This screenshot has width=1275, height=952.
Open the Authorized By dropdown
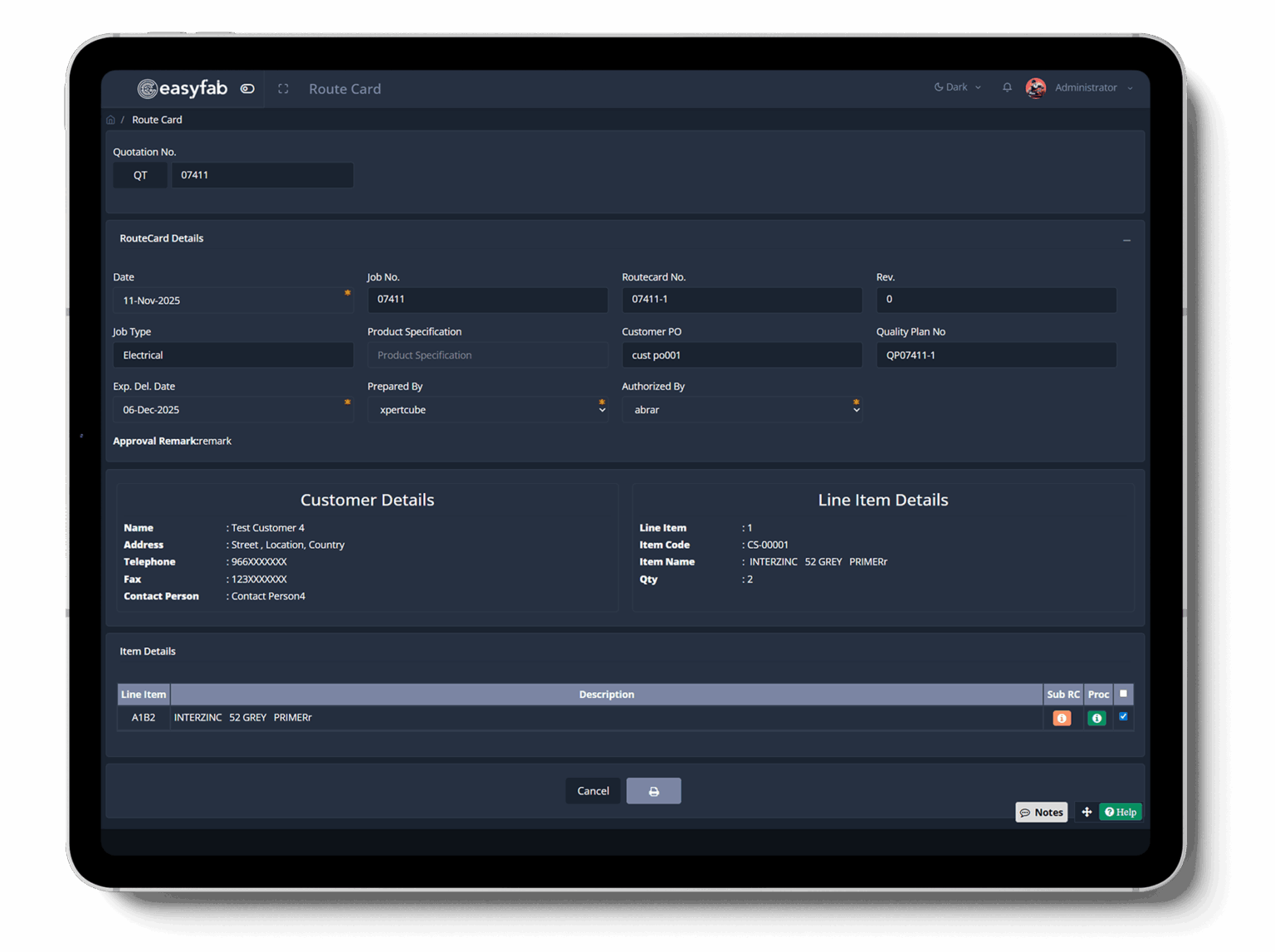coord(741,409)
